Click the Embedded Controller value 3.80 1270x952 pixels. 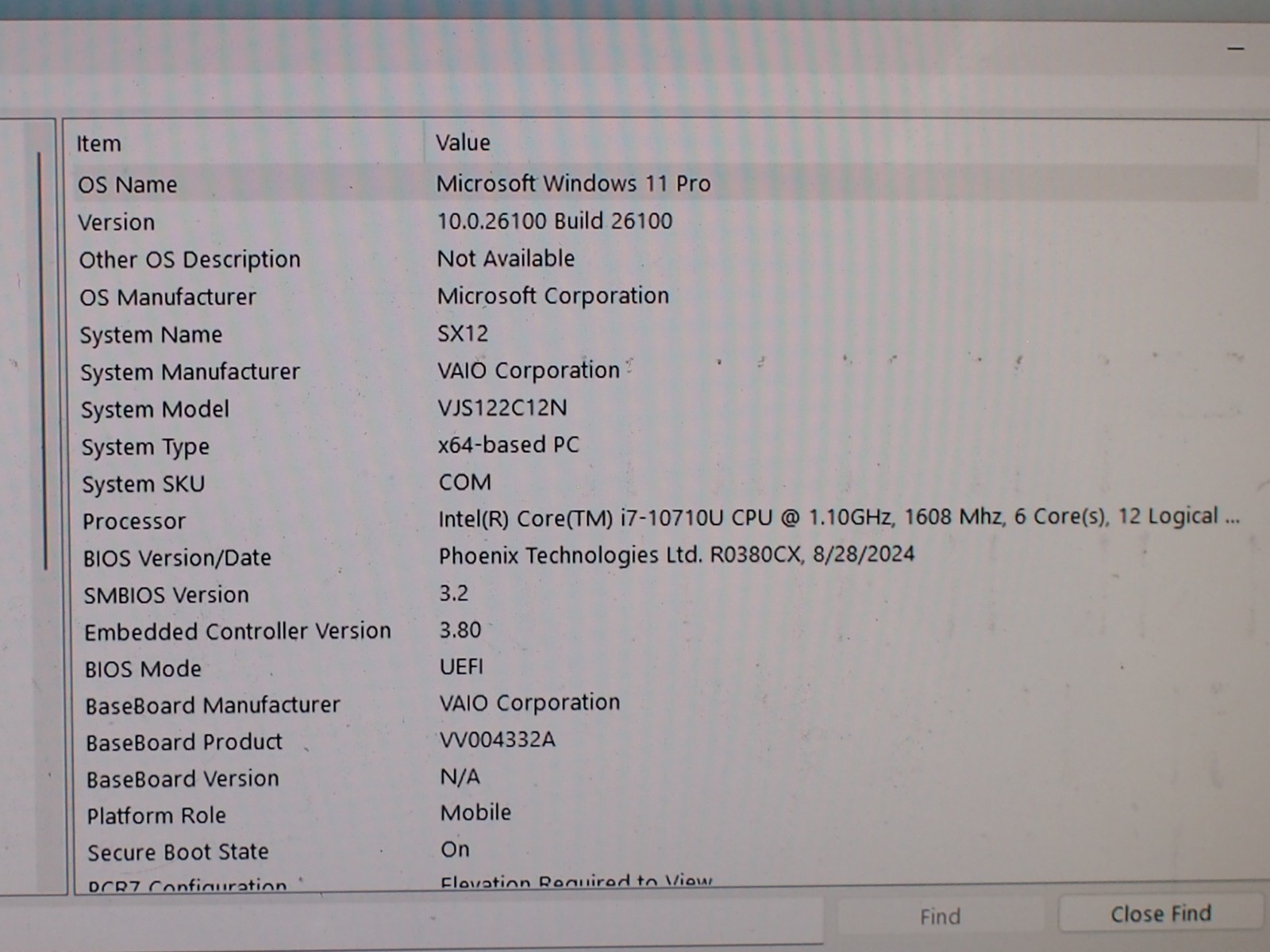(x=460, y=630)
